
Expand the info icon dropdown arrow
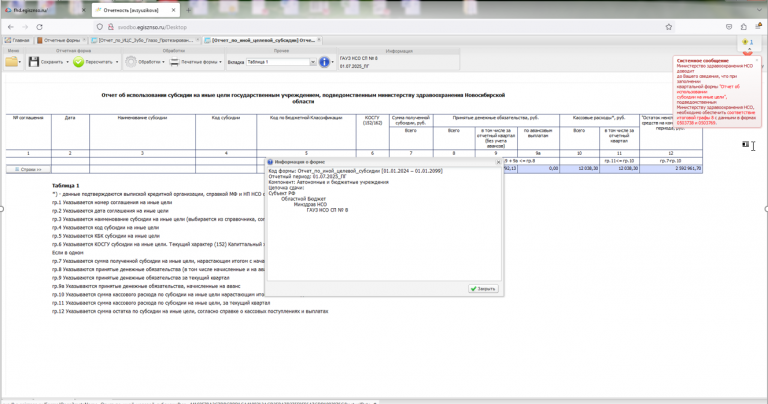(x=333, y=62)
